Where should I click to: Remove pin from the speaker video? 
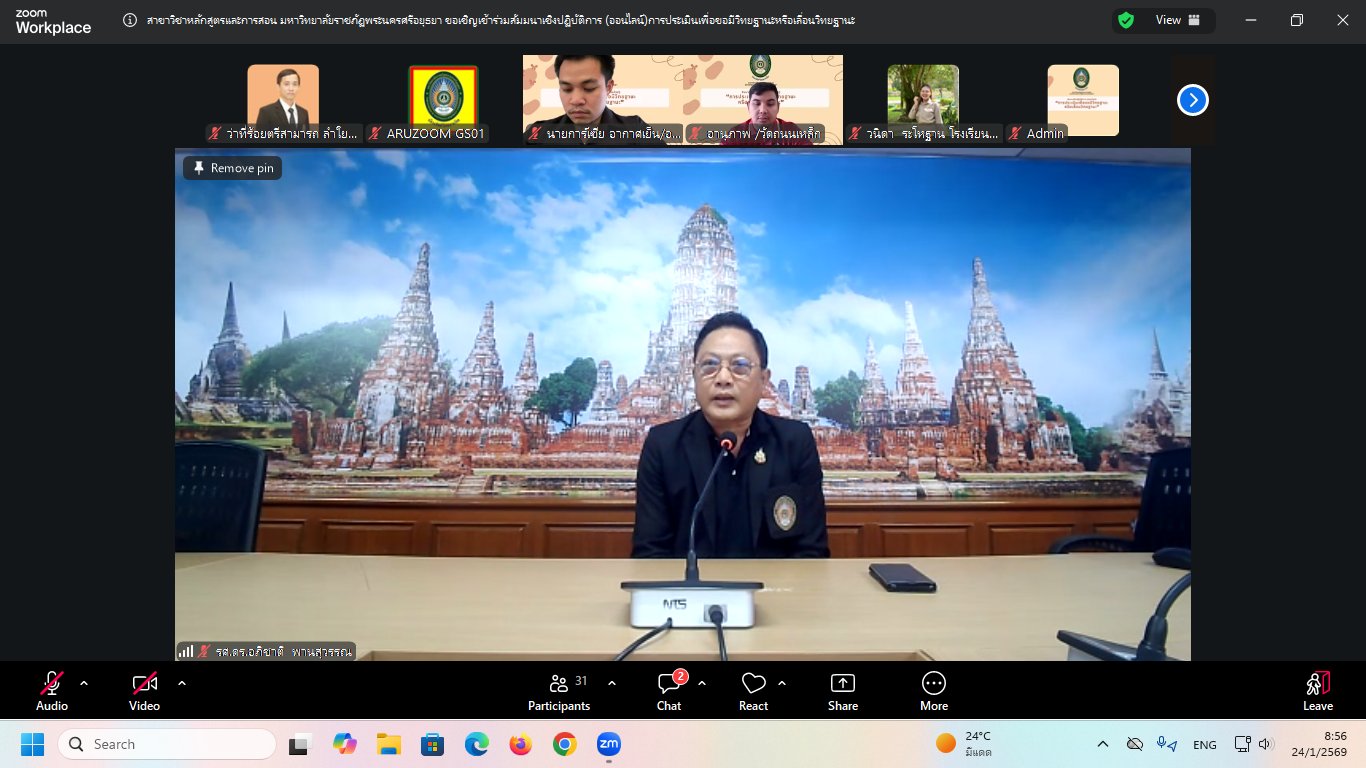[x=233, y=168]
